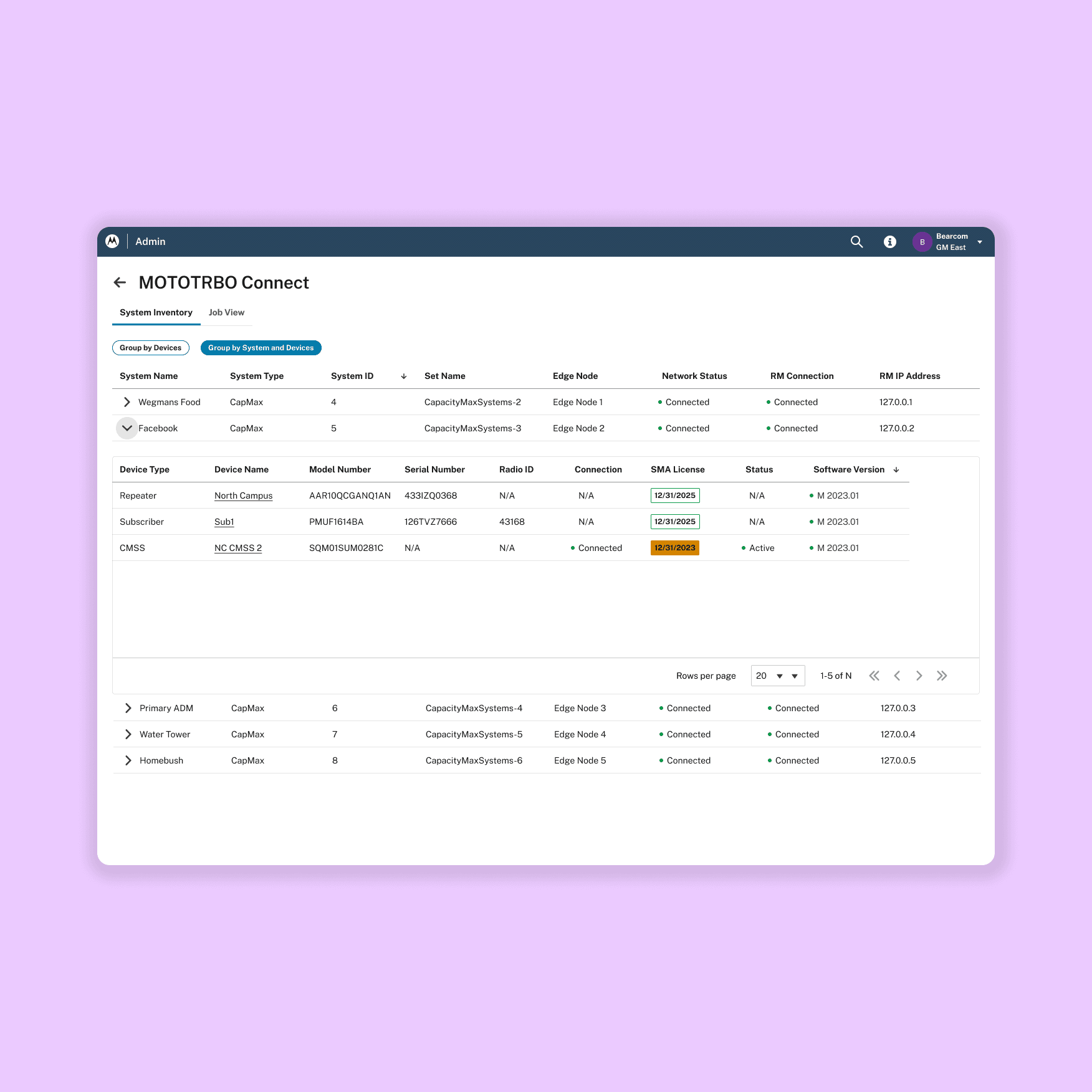Click 'Repeater' device type cell
1092x1092 pixels.
(x=138, y=496)
